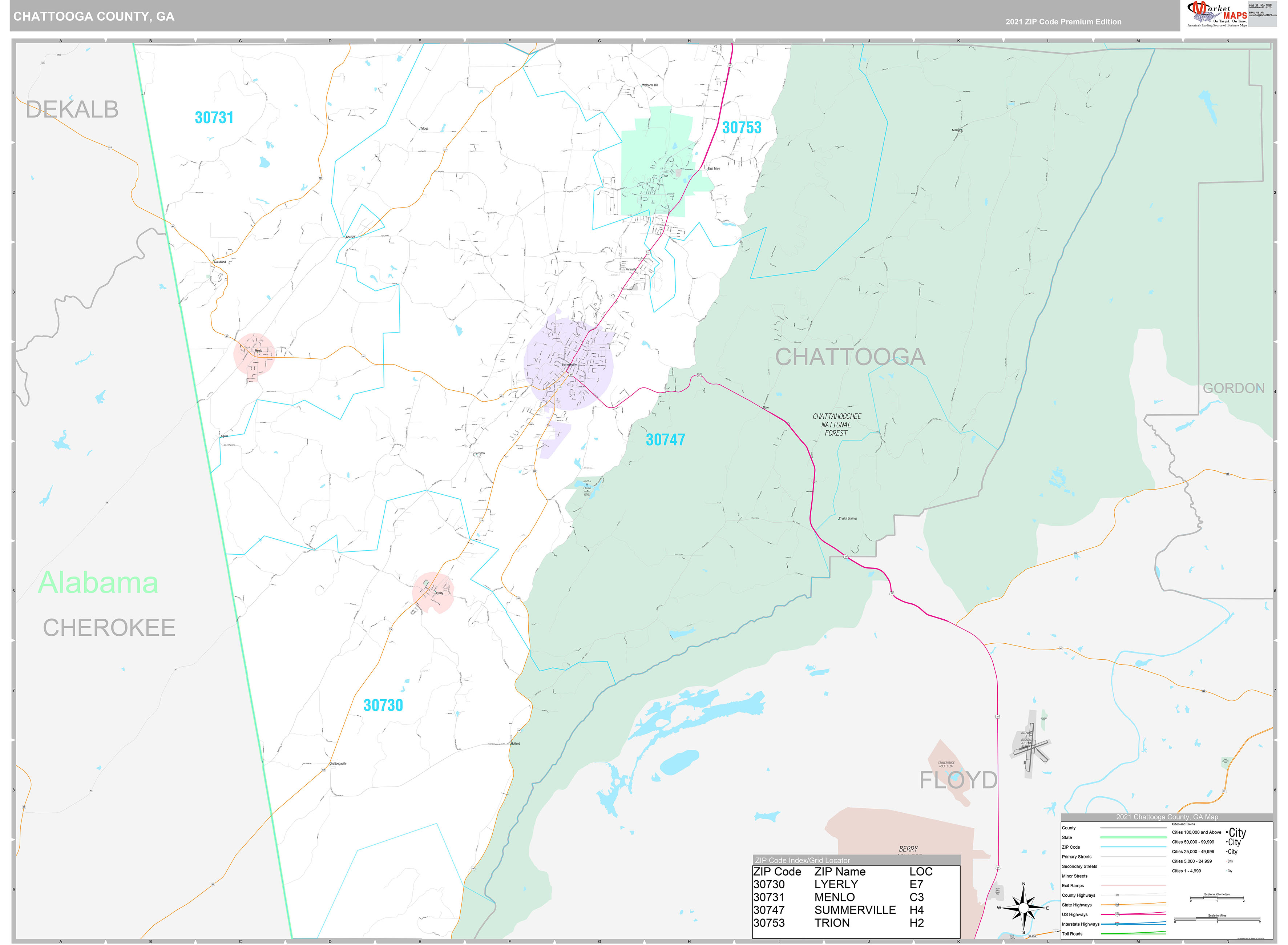The image size is (1288, 945).
Task: Click the County Highways marker in legend
Action: (x=1118, y=895)
